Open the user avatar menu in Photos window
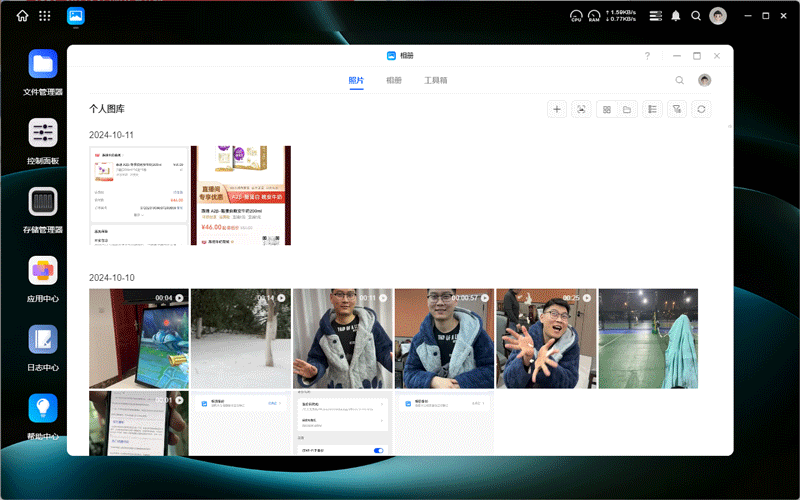The height and width of the screenshot is (500, 800). click(704, 80)
